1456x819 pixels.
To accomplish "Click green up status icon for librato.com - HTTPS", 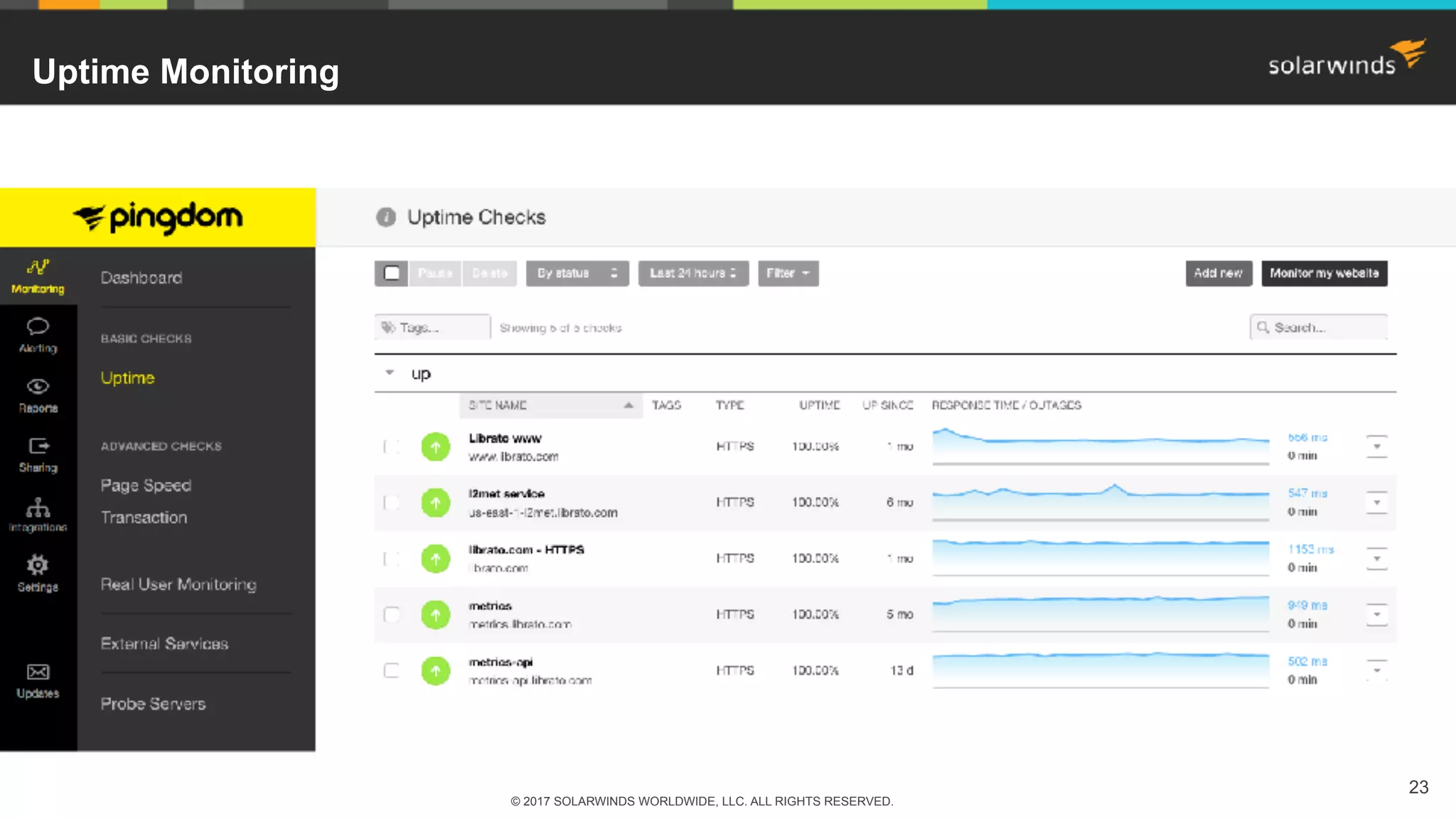I will tap(436, 559).
